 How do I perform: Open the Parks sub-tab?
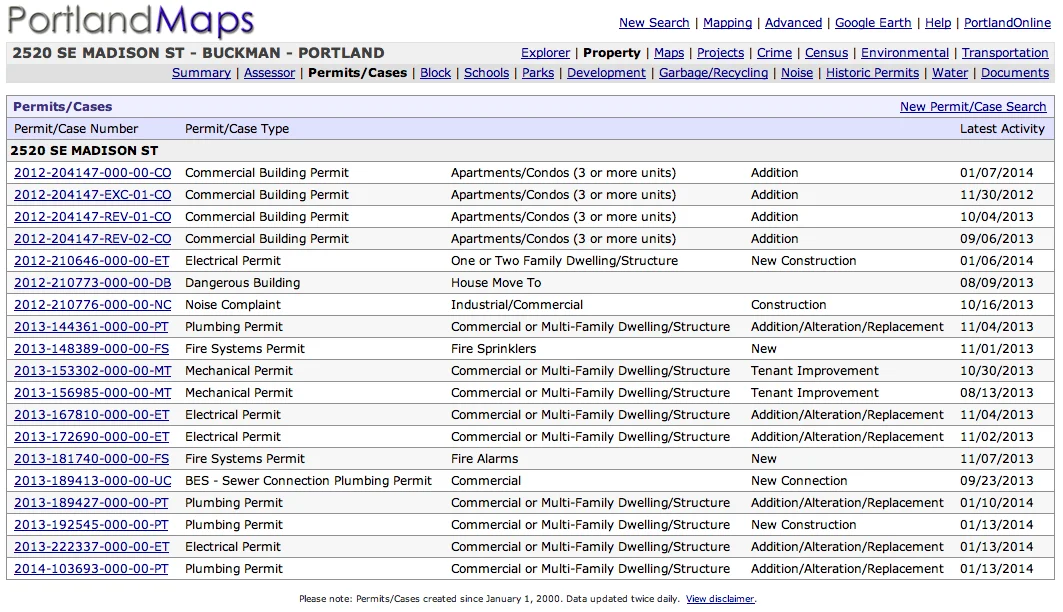(538, 73)
